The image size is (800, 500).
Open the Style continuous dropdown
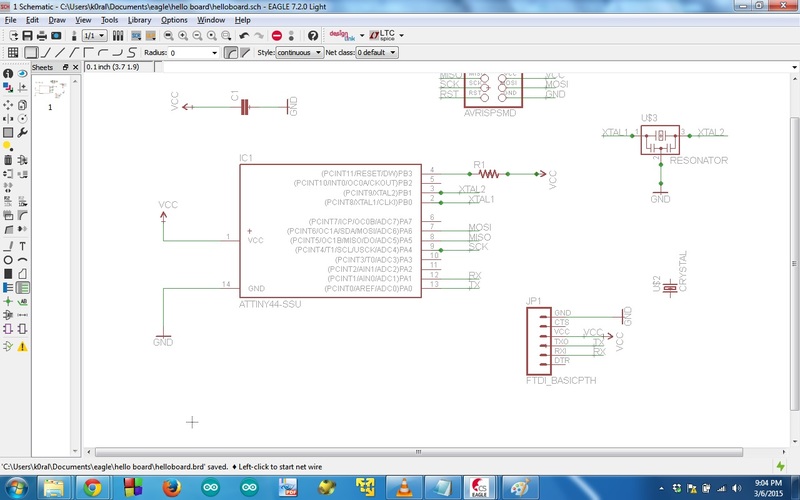coord(299,53)
